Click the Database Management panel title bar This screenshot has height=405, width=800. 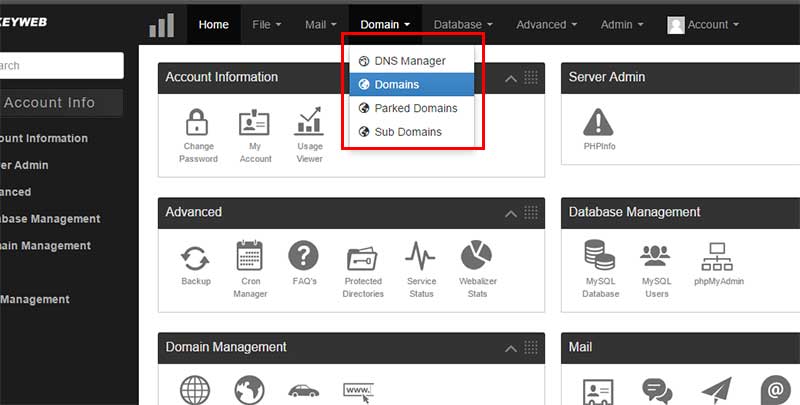click(680, 213)
